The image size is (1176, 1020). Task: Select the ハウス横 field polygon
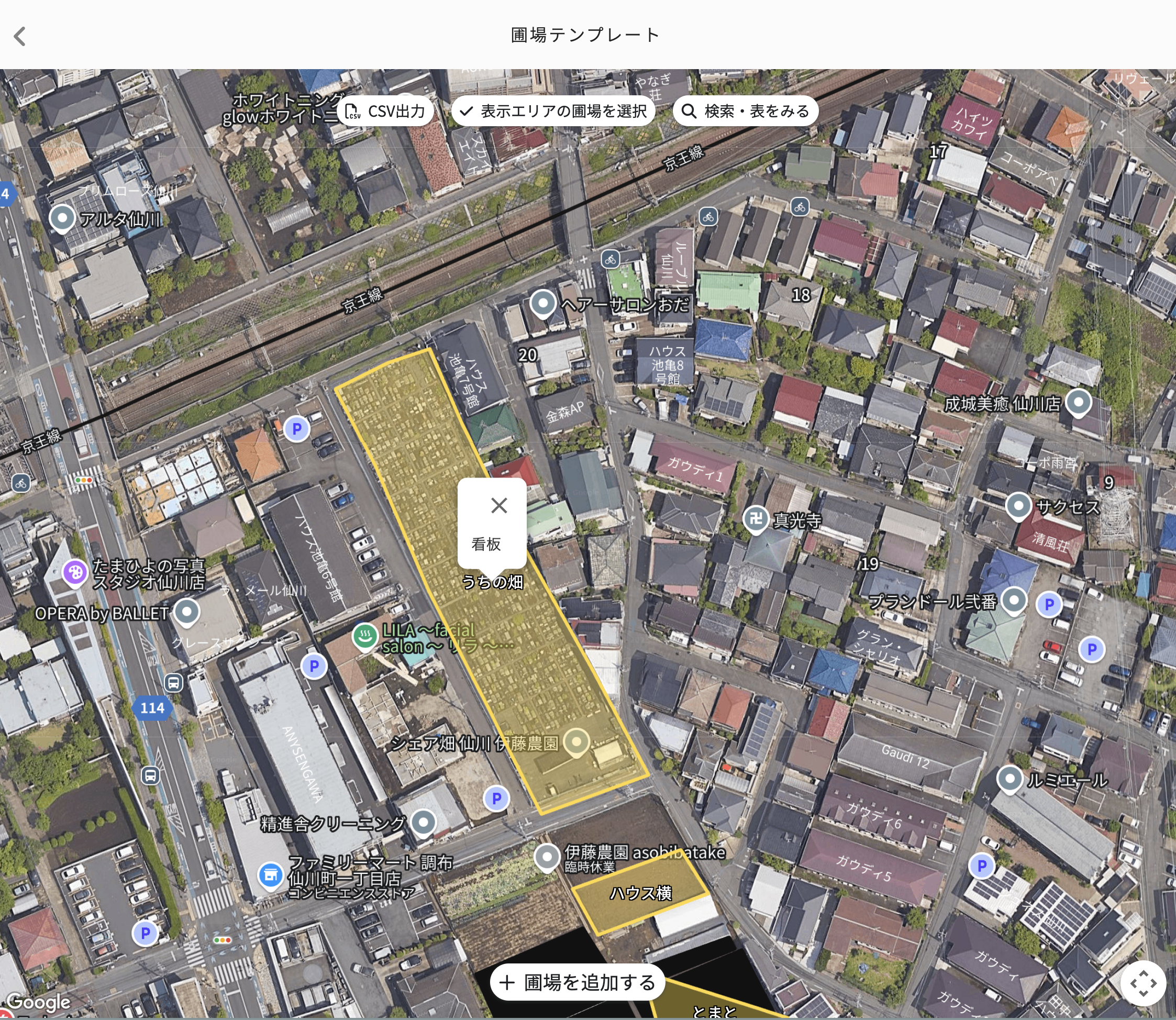[x=640, y=892]
